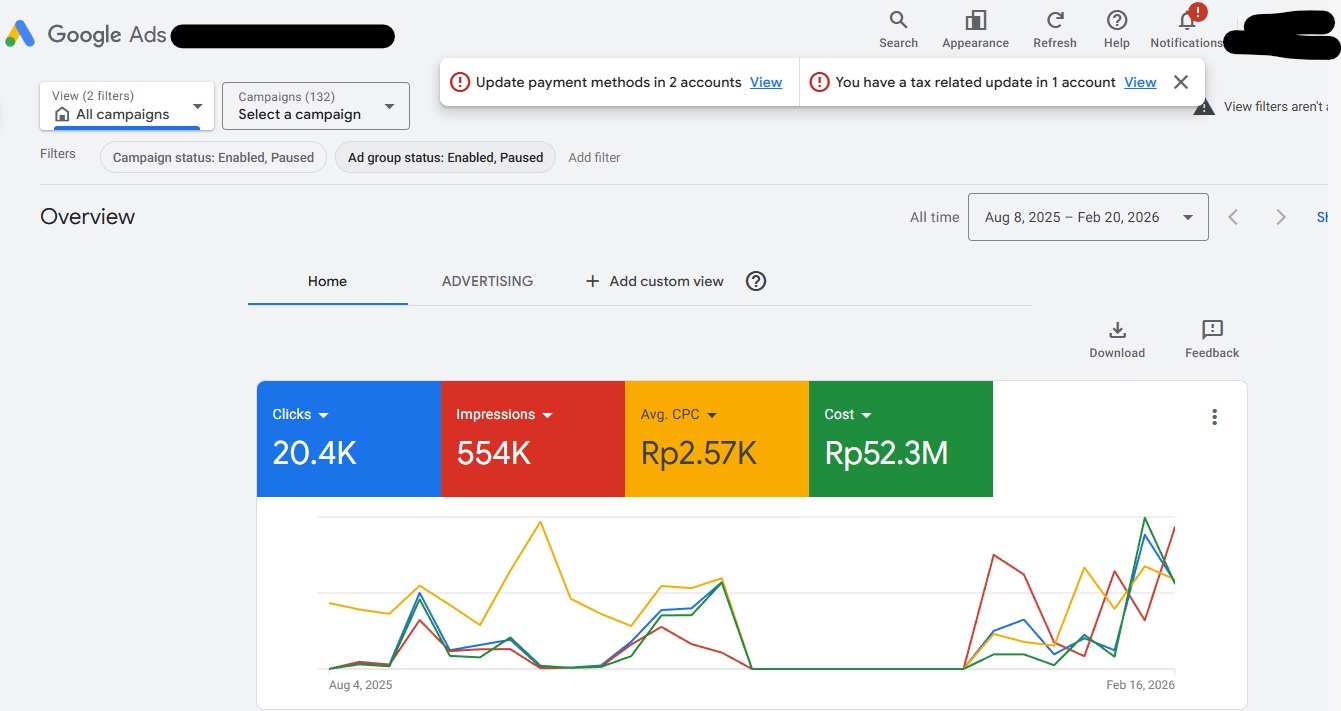The width and height of the screenshot is (1341, 711).
Task: Change the Clicks metric via its dropdown
Action: point(323,415)
